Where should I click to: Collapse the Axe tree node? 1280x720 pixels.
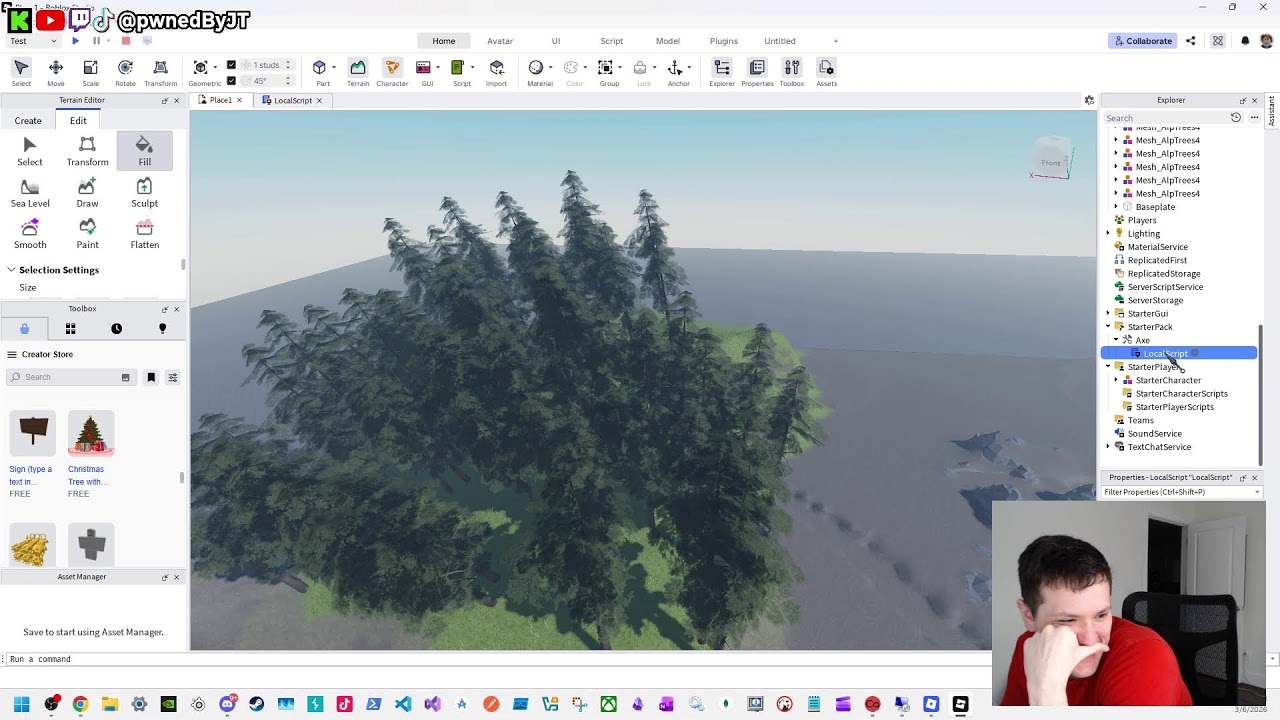(x=1116, y=340)
